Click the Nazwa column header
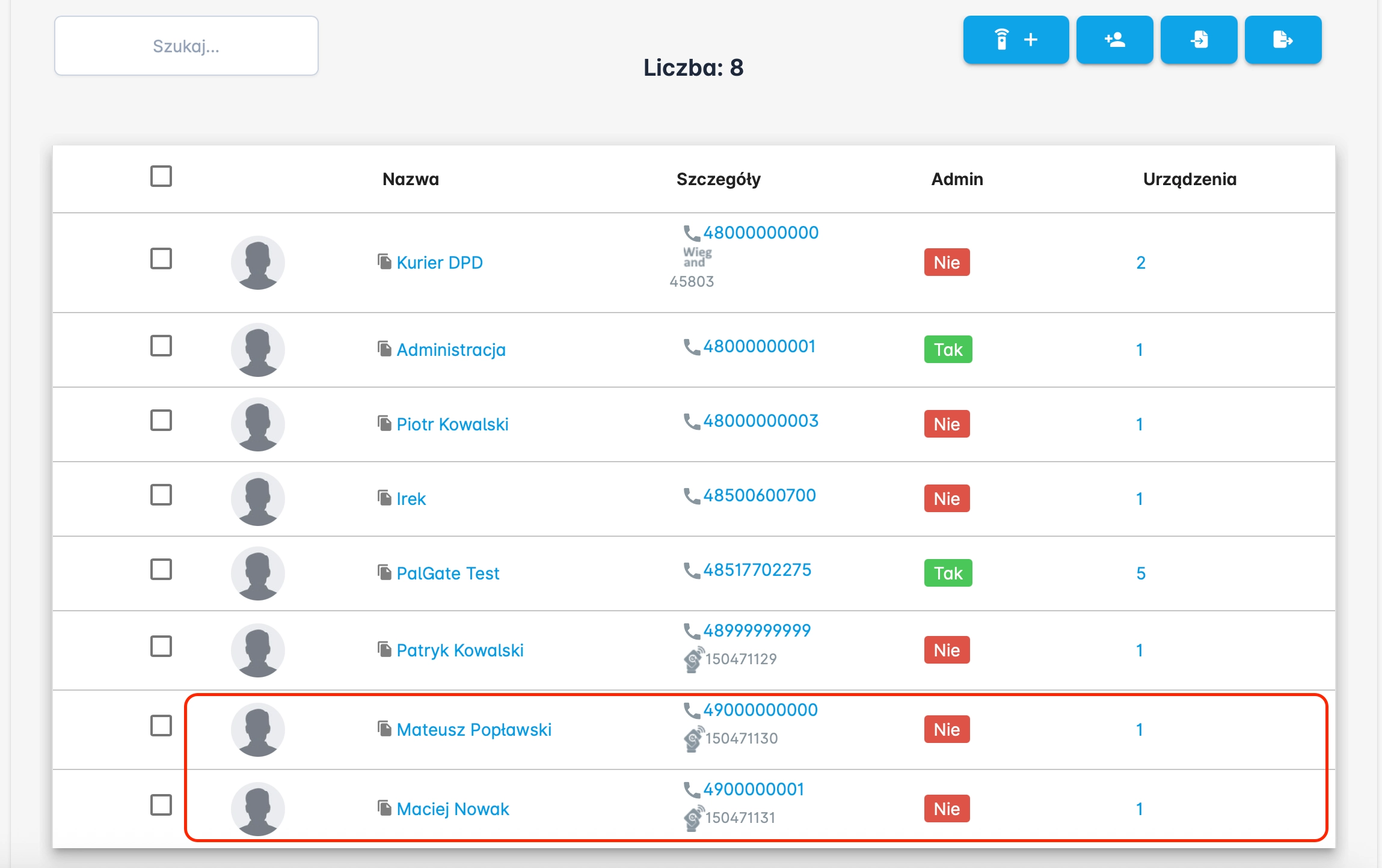1382x868 pixels. tap(411, 179)
